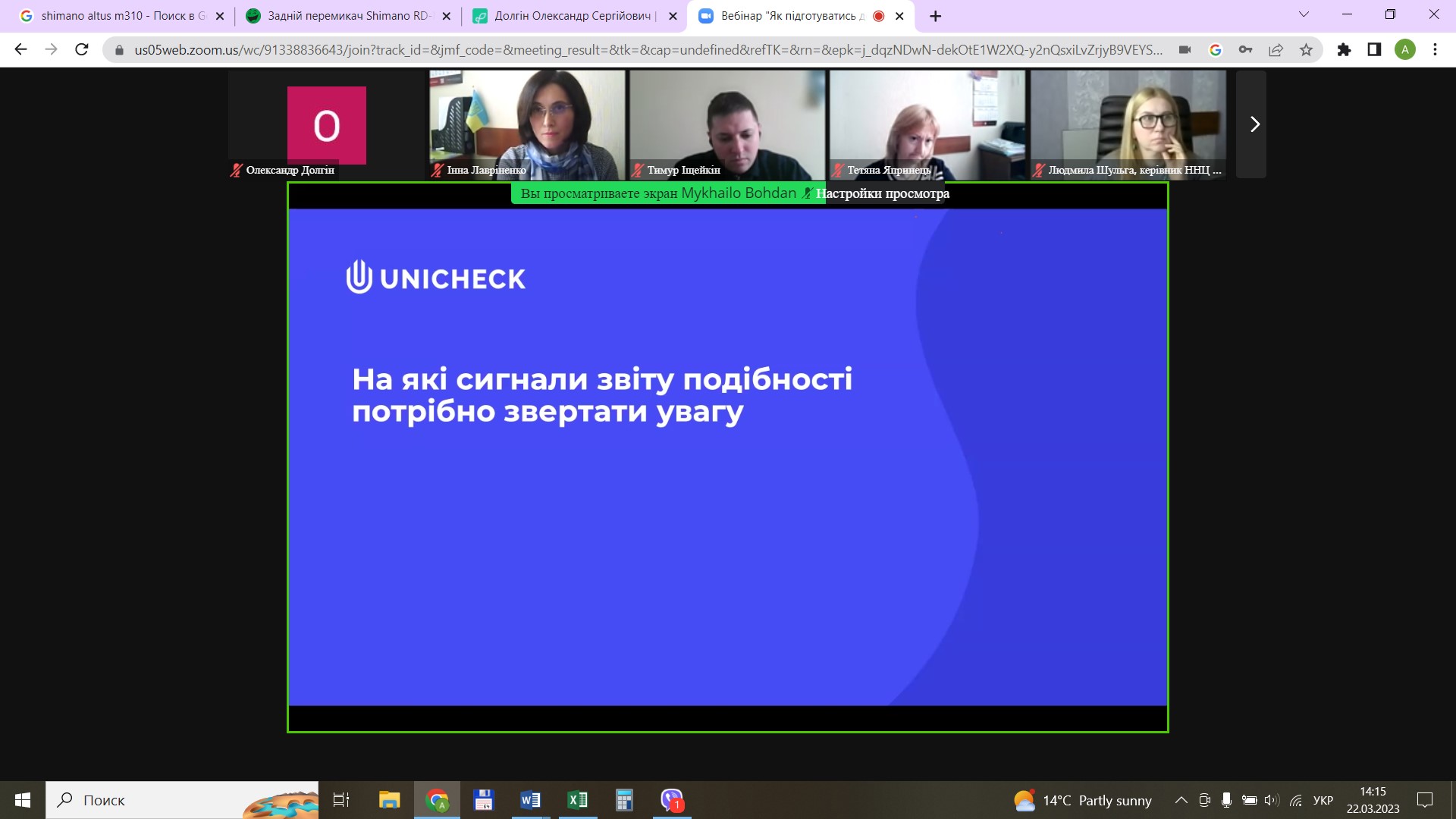Switch to the Долгін Олександр Сергійович tab
The height and width of the screenshot is (819, 1456).
(573, 16)
